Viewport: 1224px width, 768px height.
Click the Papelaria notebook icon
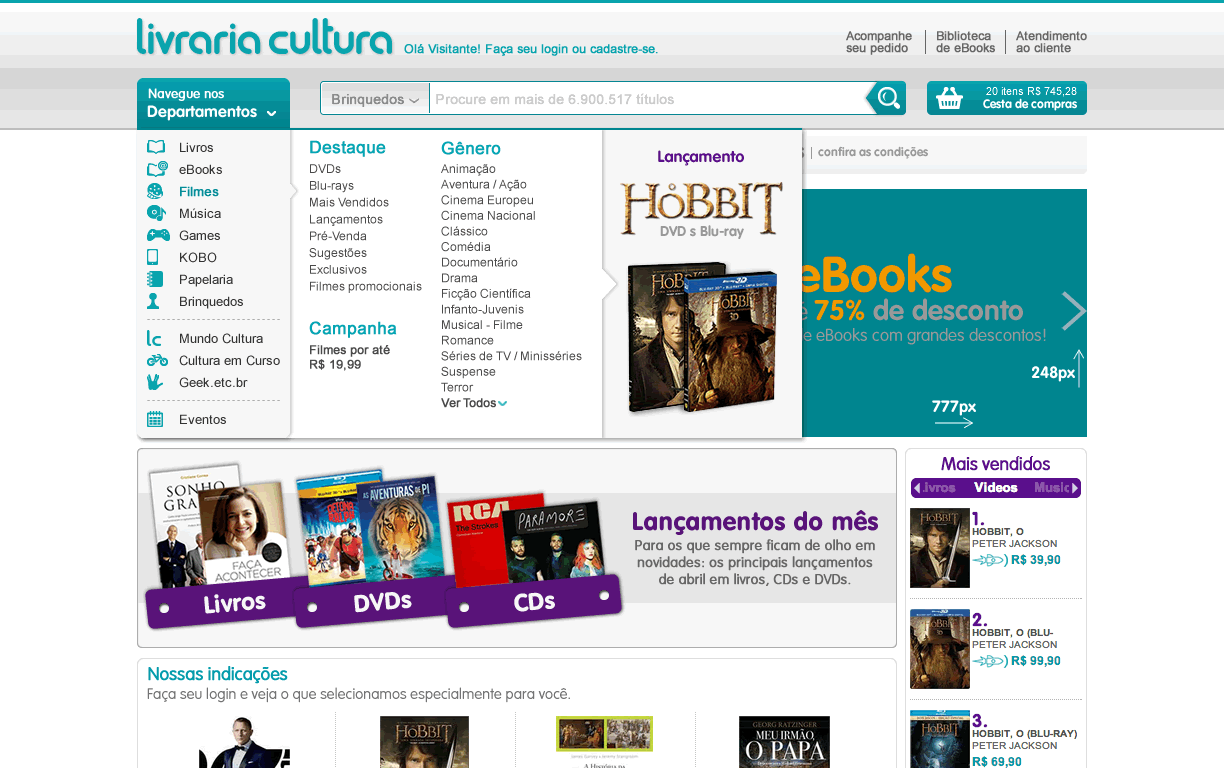click(x=155, y=279)
